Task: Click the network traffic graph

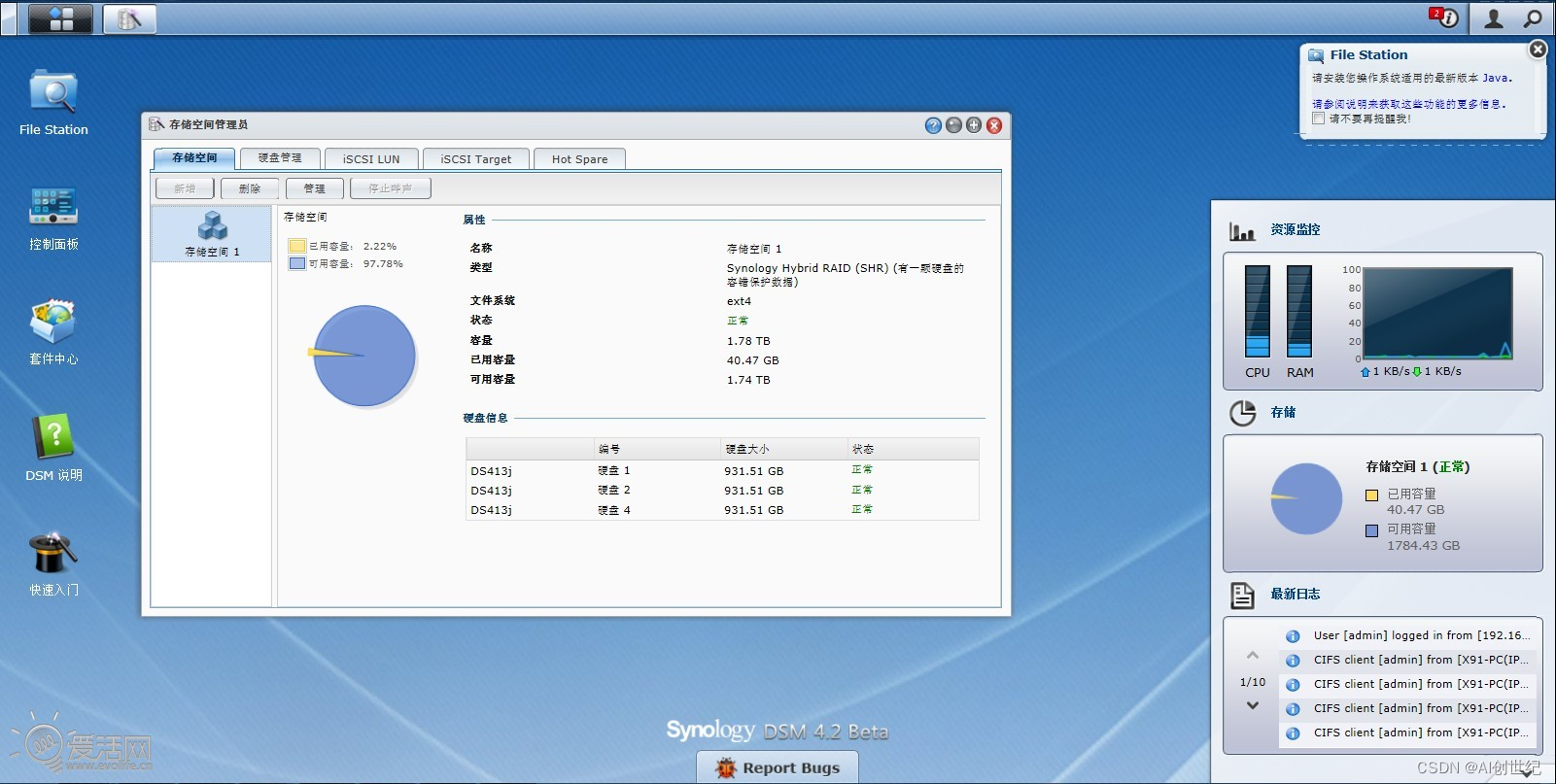Action: [x=1437, y=313]
